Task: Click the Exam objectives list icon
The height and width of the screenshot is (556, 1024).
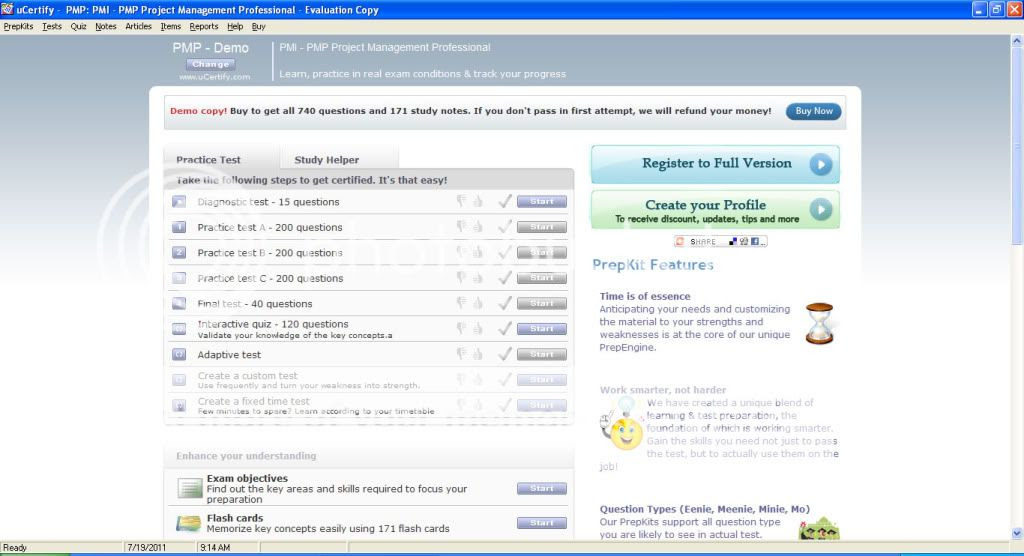Action: coord(189,488)
